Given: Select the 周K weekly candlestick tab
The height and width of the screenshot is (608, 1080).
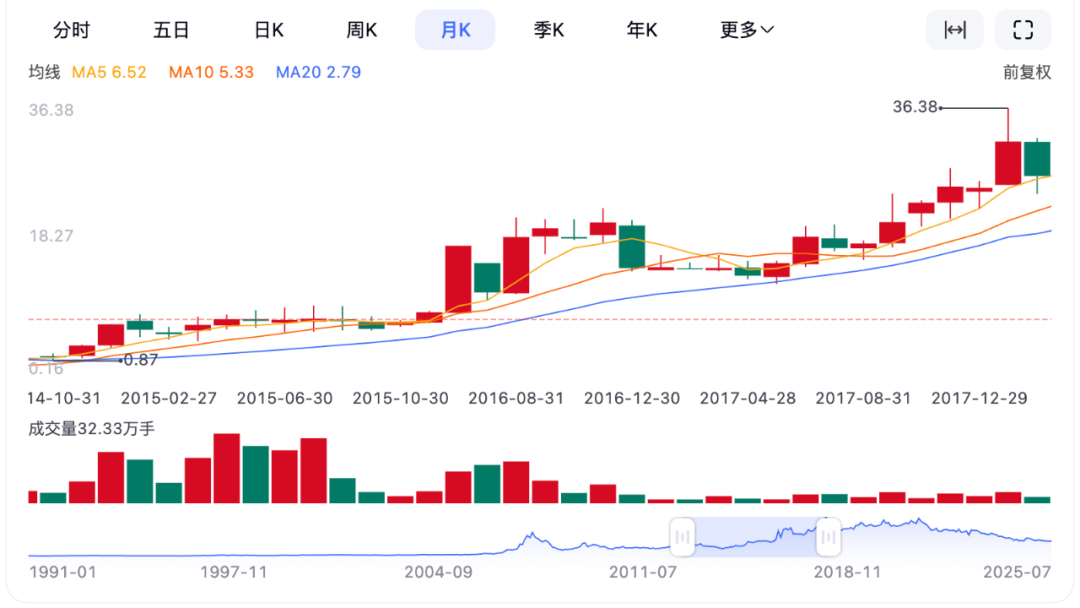Looking at the screenshot, I should tap(362, 30).
